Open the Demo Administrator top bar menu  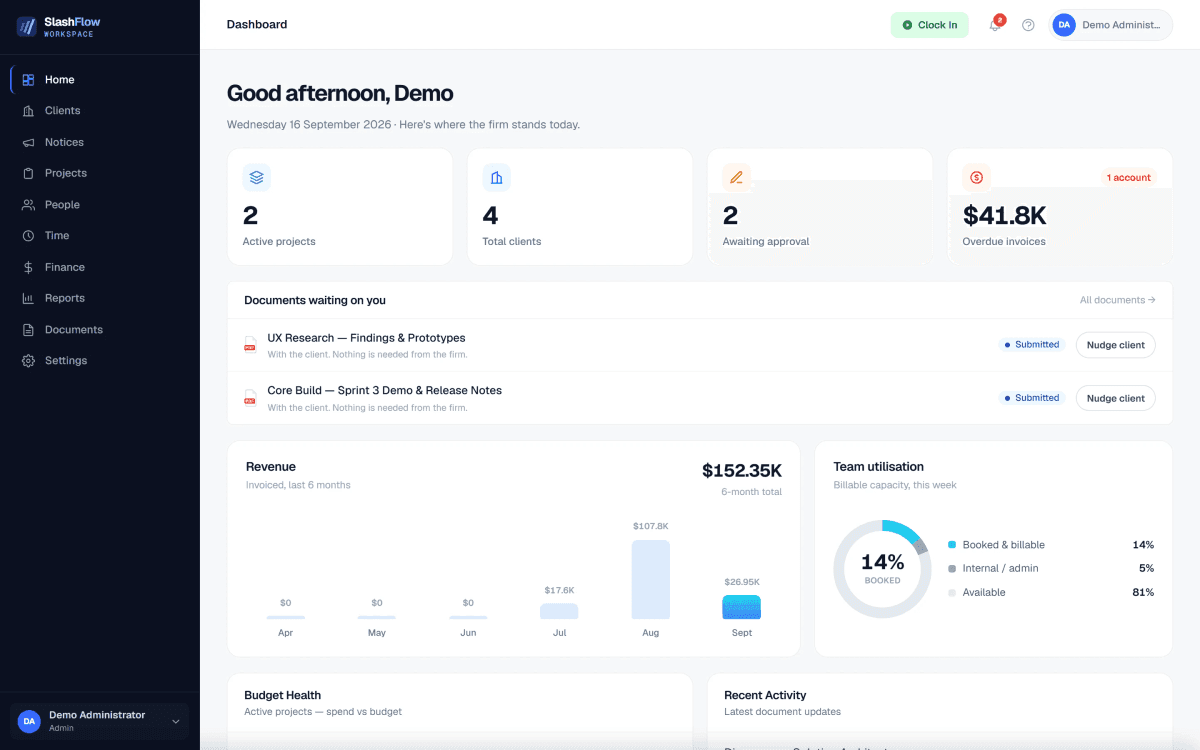(1110, 25)
